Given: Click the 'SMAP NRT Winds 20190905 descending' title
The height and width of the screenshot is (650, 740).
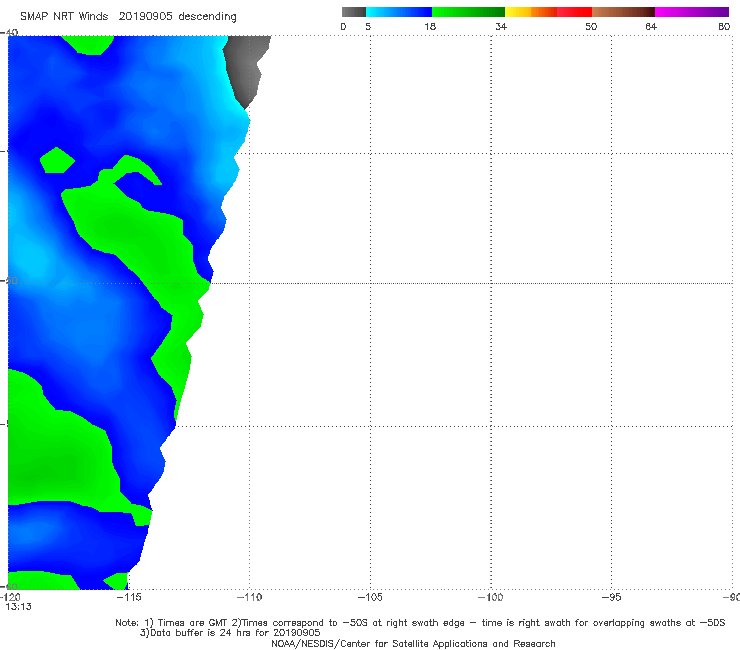Looking at the screenshot, I should (x=128, y=17).
